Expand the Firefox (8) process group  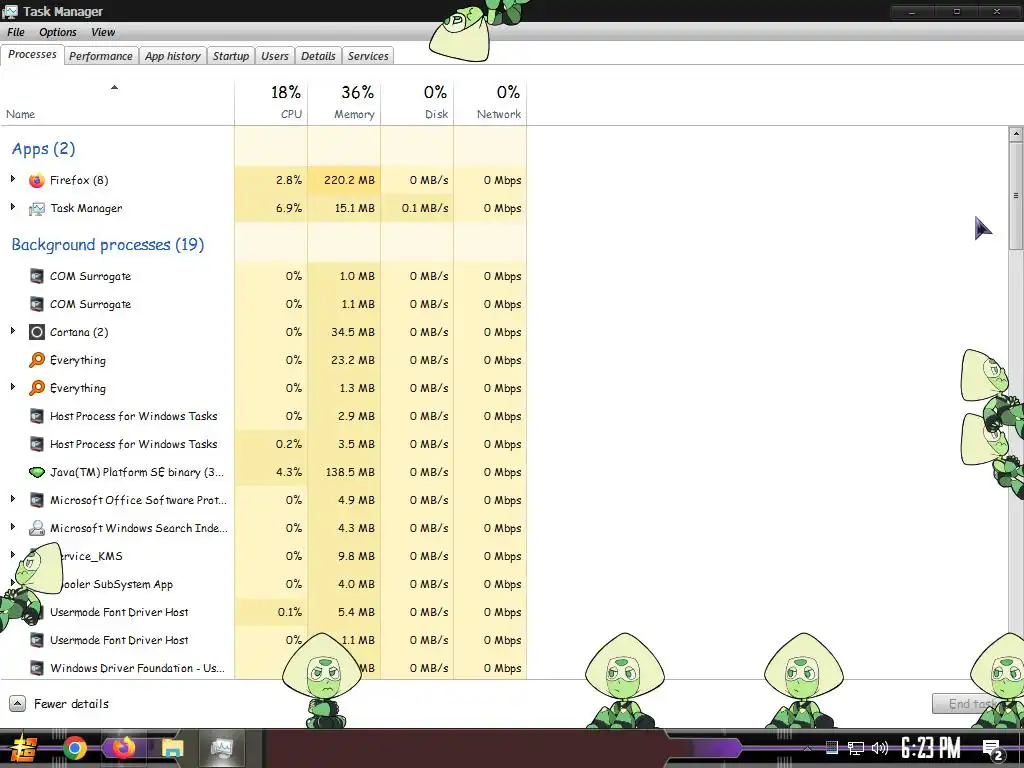pos(12,179)
